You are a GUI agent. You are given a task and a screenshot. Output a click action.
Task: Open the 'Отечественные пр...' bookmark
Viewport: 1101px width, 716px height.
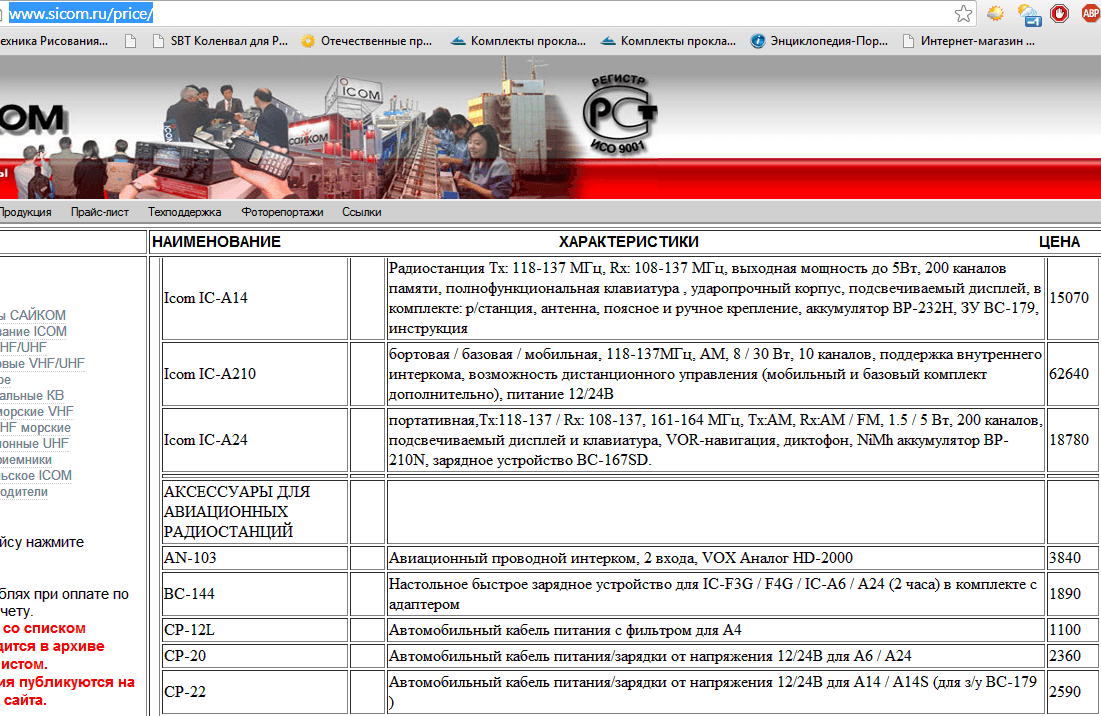pos(367,42)
